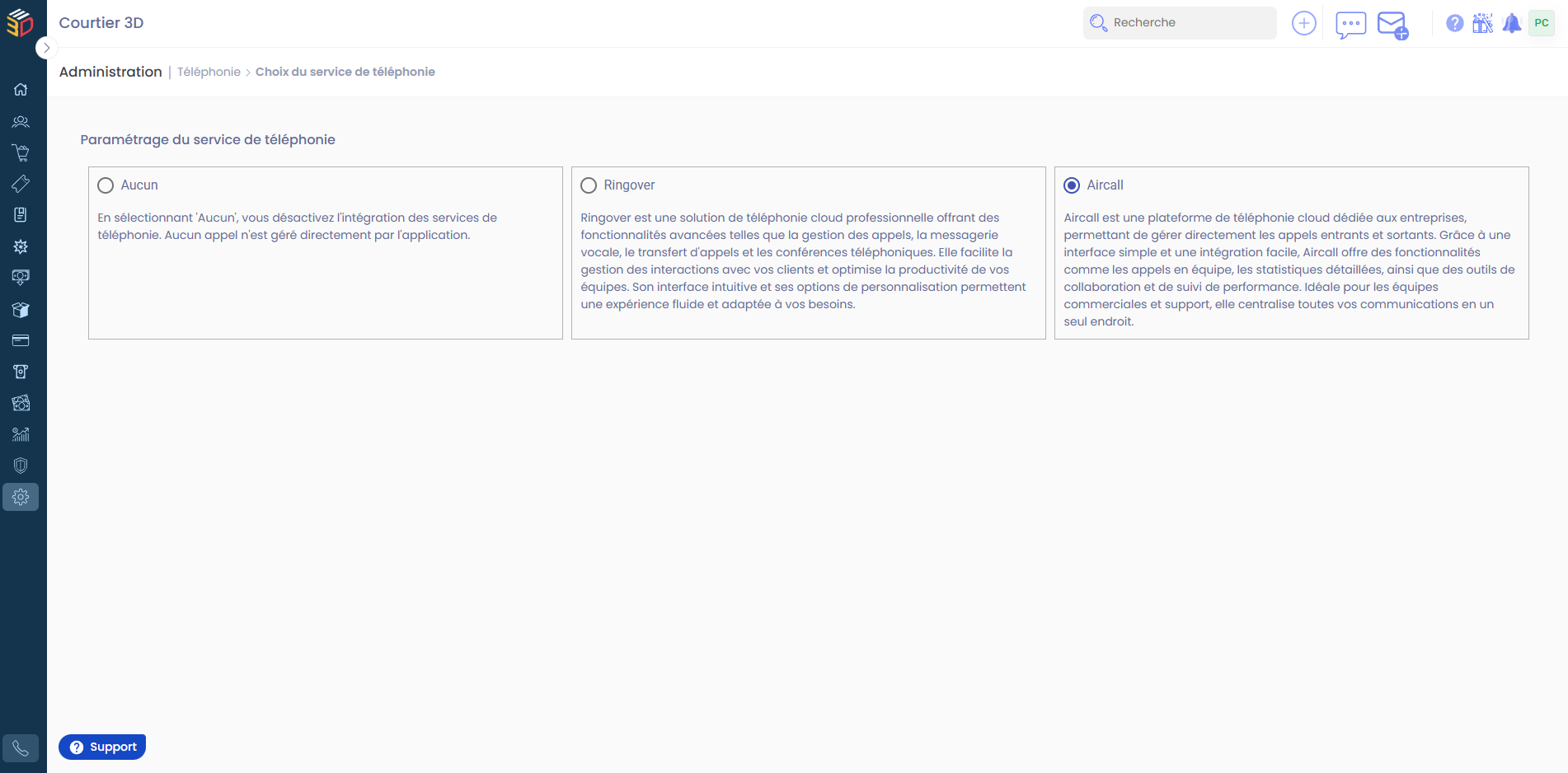Open the notification bell icon
1568x773 pixels.
(1512, 23)
